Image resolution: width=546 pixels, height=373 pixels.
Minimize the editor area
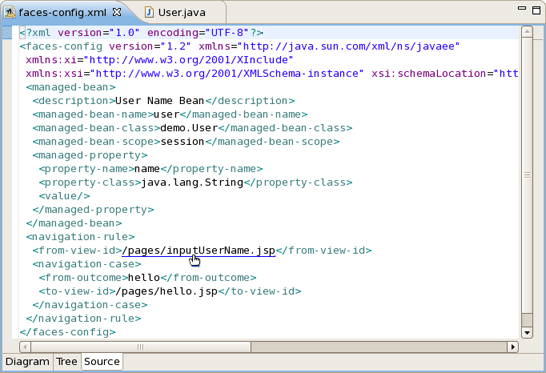(x=522, y=8)
